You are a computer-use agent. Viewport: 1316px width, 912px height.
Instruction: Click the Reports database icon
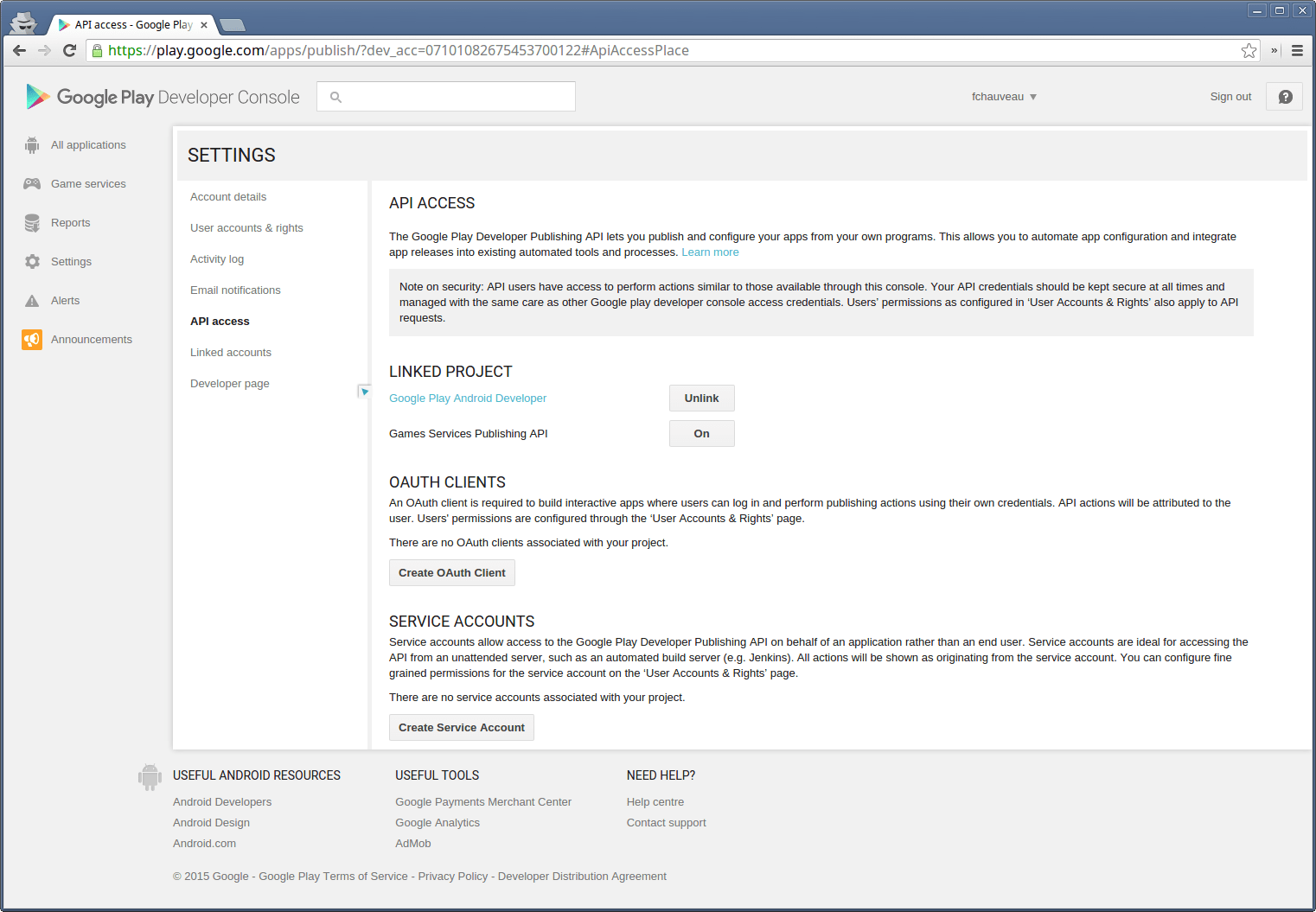click(32, 223)
